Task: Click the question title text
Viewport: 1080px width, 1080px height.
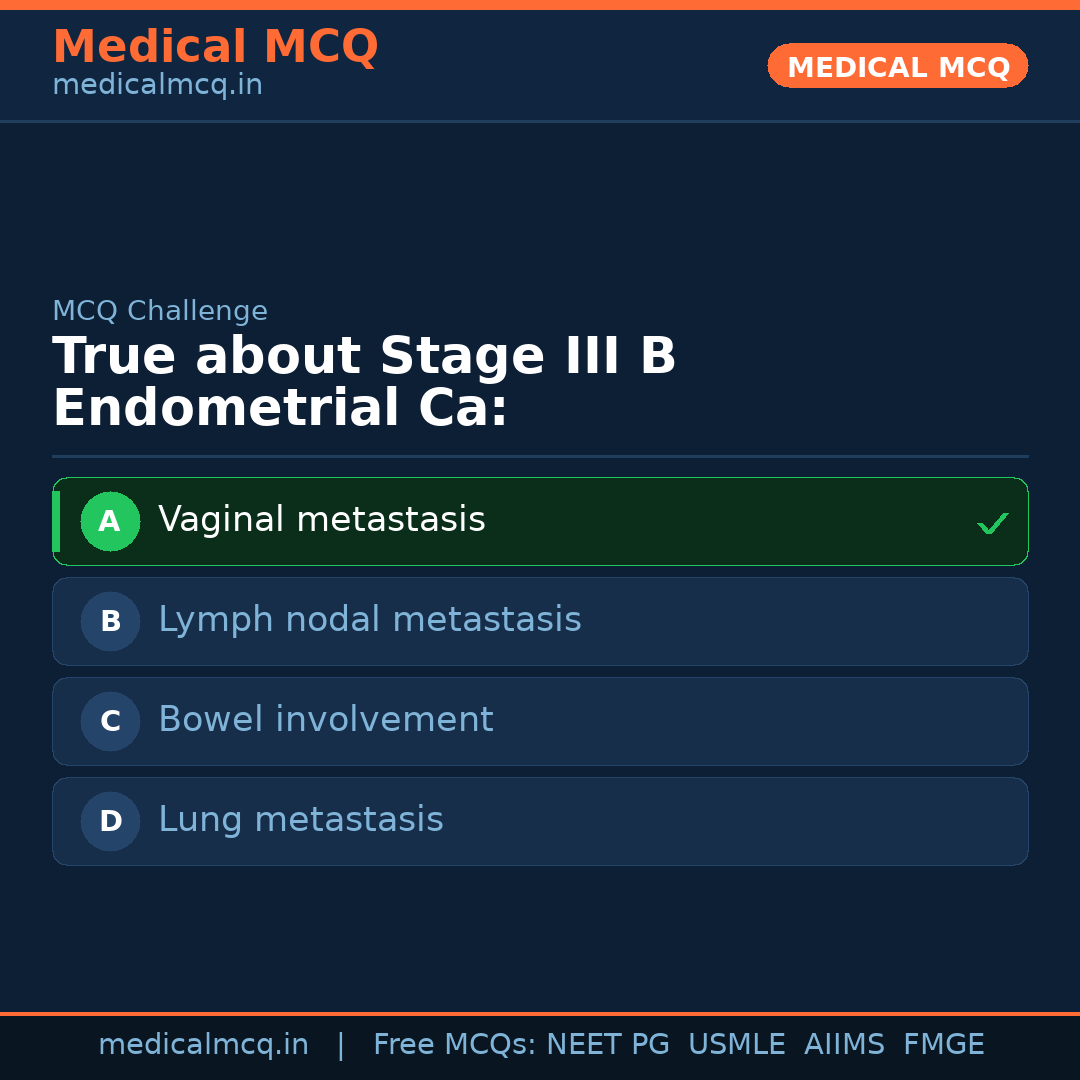Action: [365, 381]
